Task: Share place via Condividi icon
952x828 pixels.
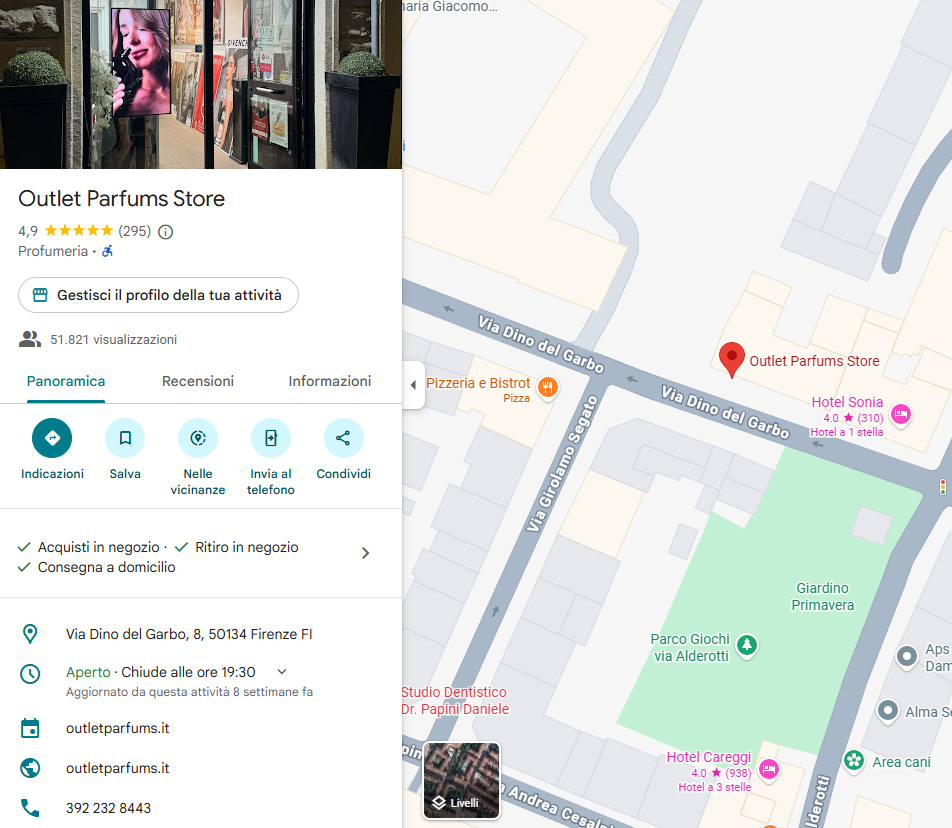Action: [344, 438]
